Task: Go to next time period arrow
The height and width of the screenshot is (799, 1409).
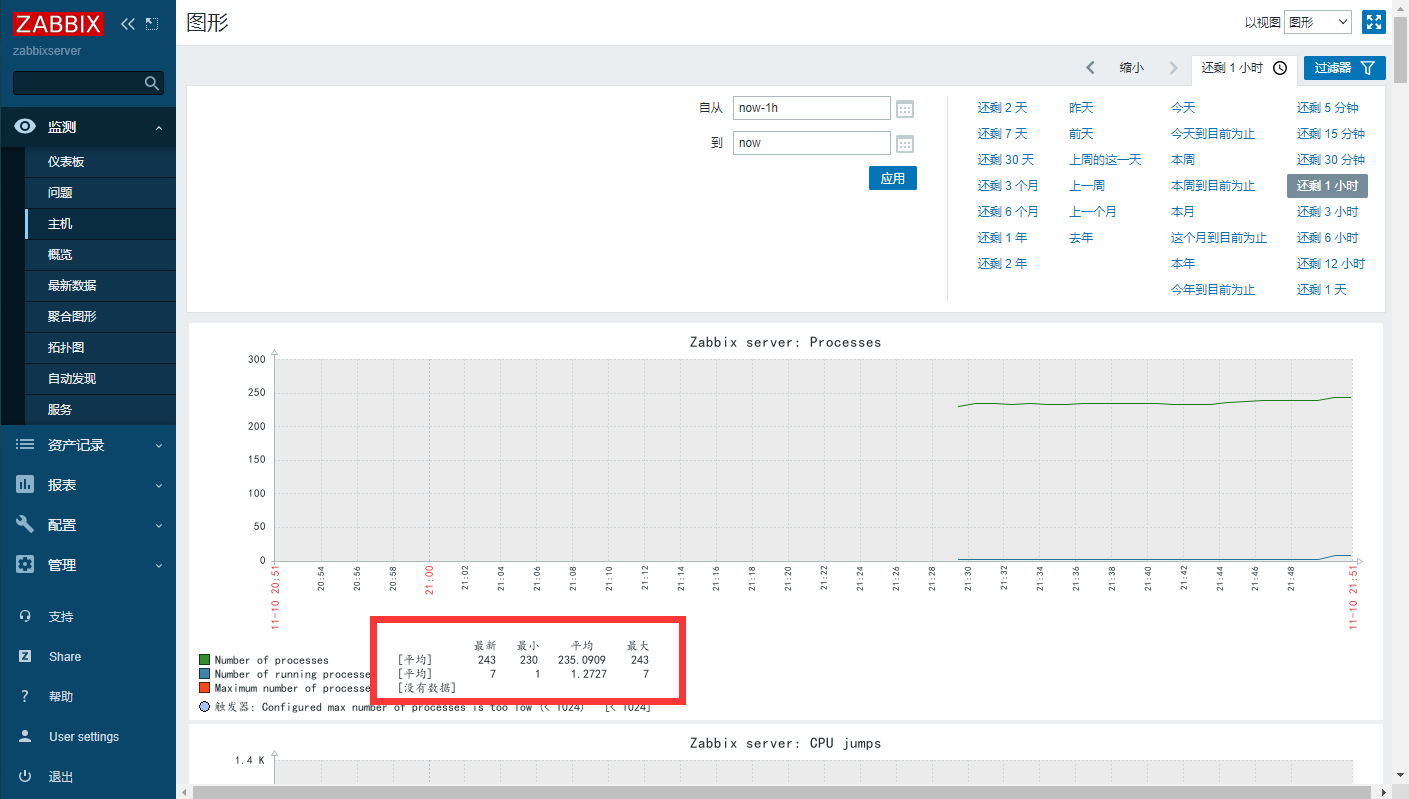Action: pos(1174,68)
